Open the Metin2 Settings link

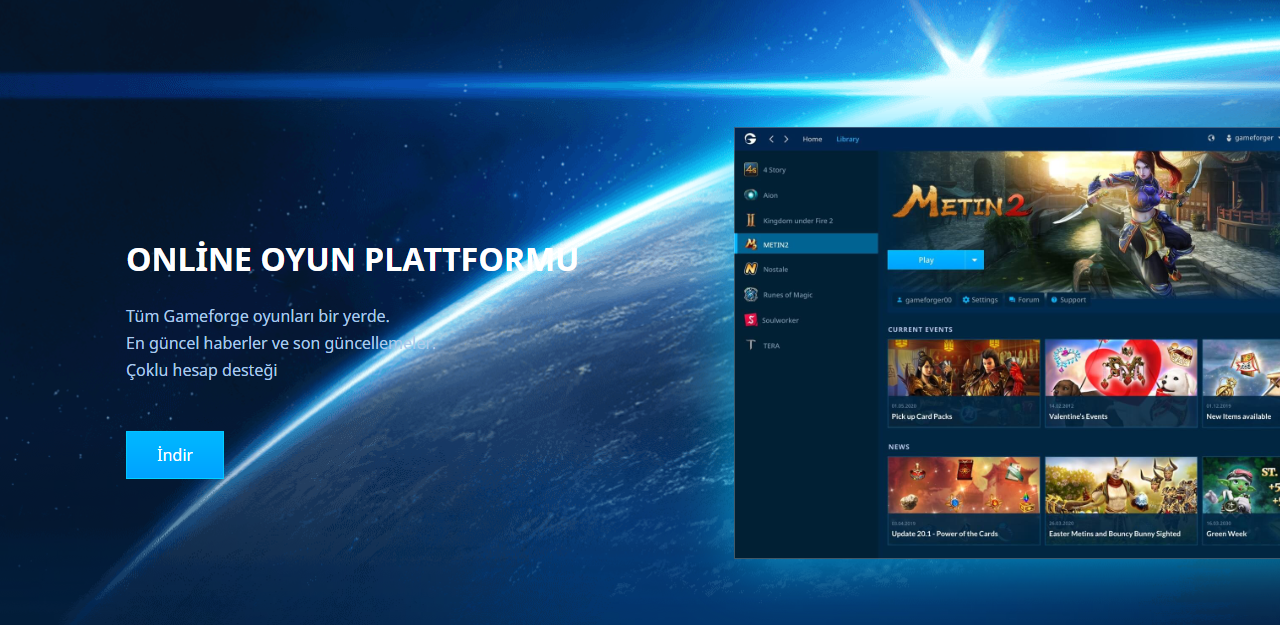tap(980, 300)
